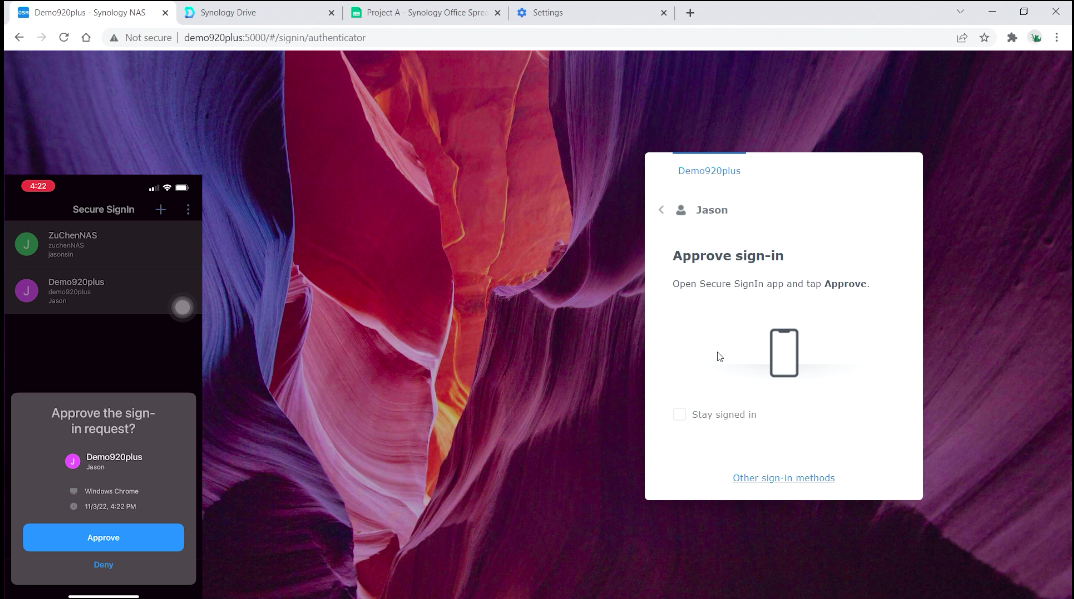Click the phone battery status icon
The height and width of the screenshot is (599, 1074).
tap(182, 188)
